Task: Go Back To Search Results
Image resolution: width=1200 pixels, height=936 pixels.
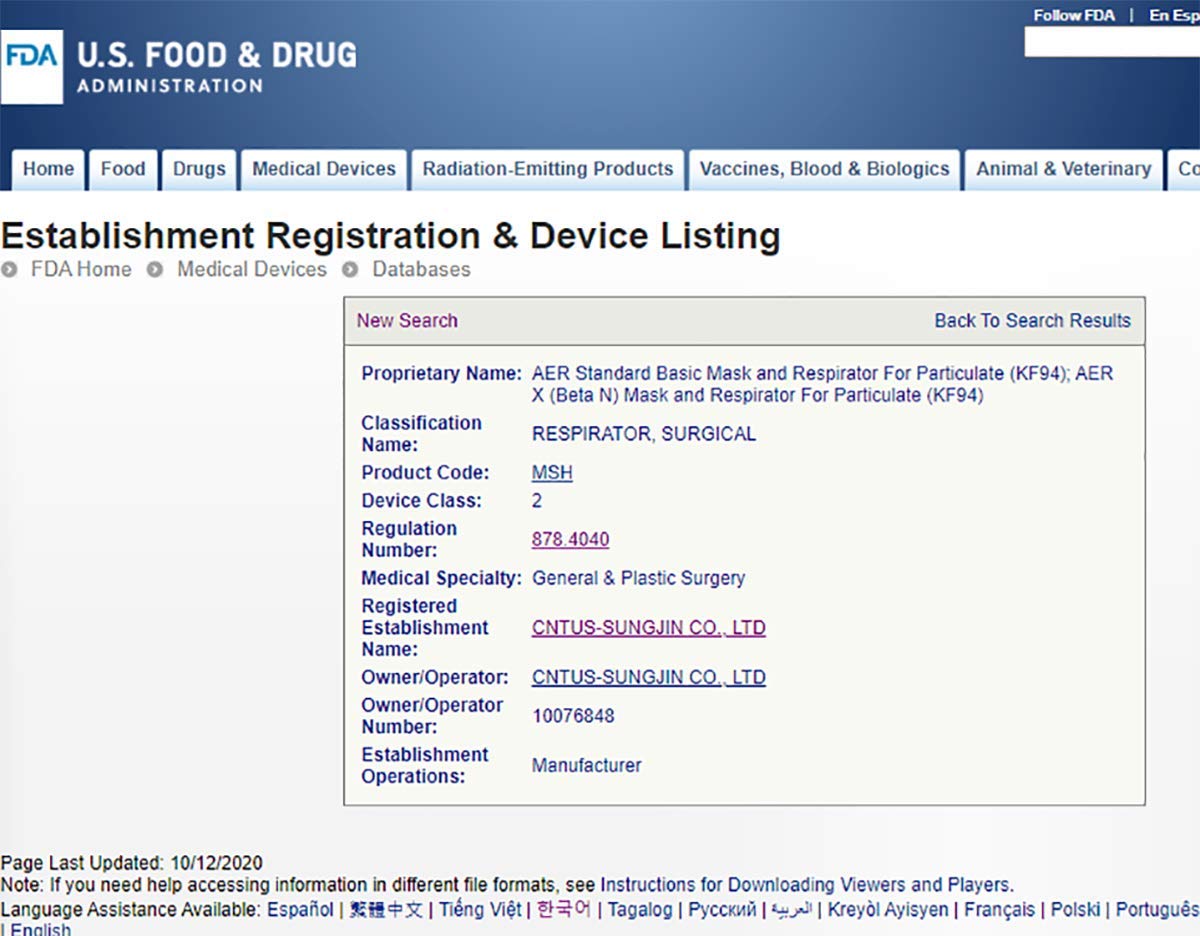Action: pos(1032,321)
